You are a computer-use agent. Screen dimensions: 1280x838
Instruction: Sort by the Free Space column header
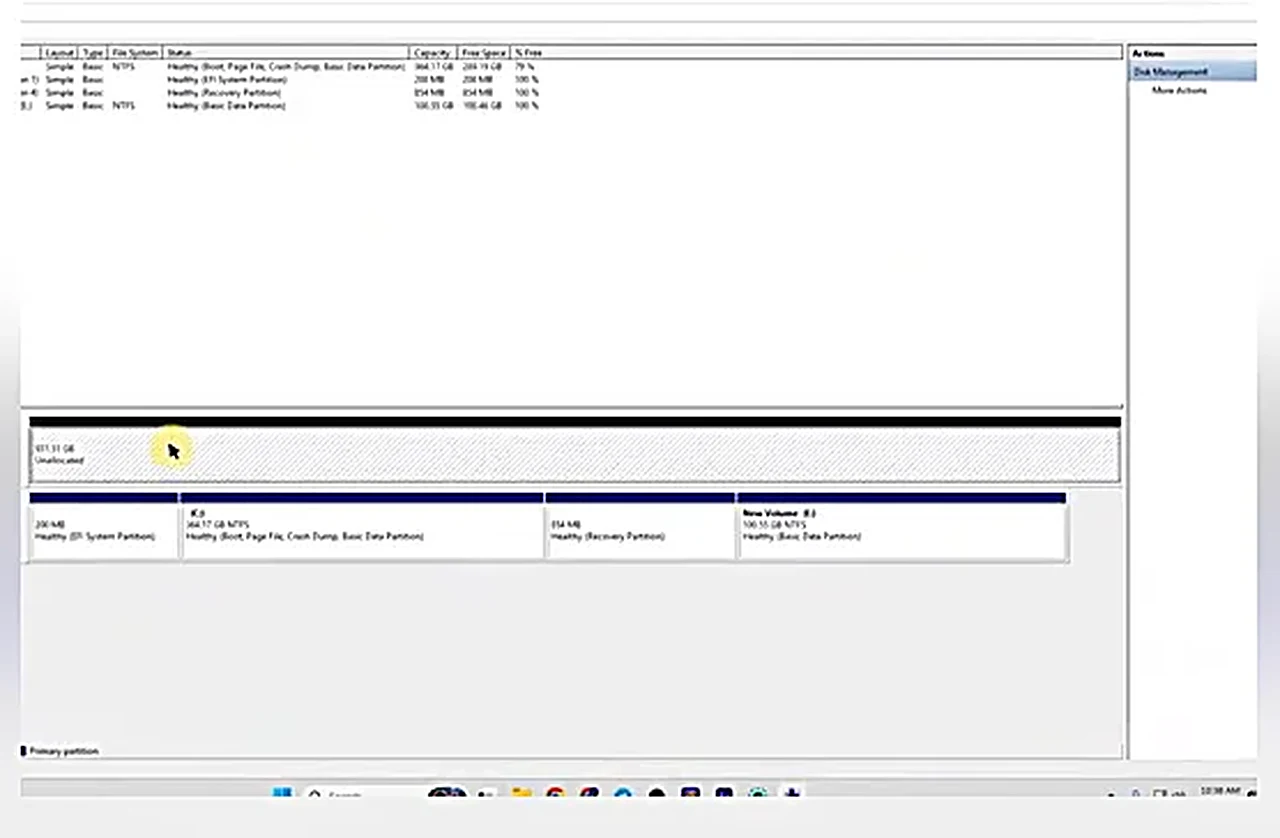[484, 52]
